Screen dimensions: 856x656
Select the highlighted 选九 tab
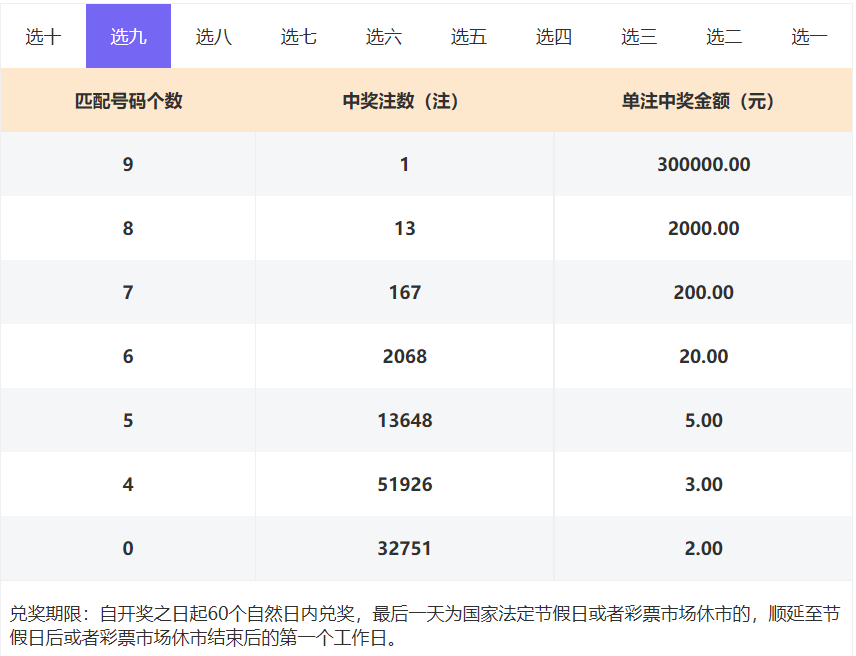tap(128, 37)
